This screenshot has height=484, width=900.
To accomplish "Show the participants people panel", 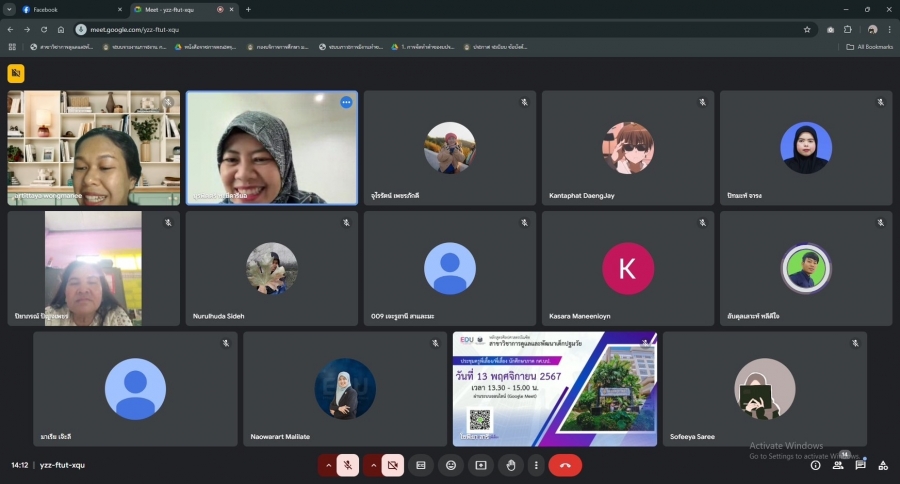I will click(x=838, y=465).
